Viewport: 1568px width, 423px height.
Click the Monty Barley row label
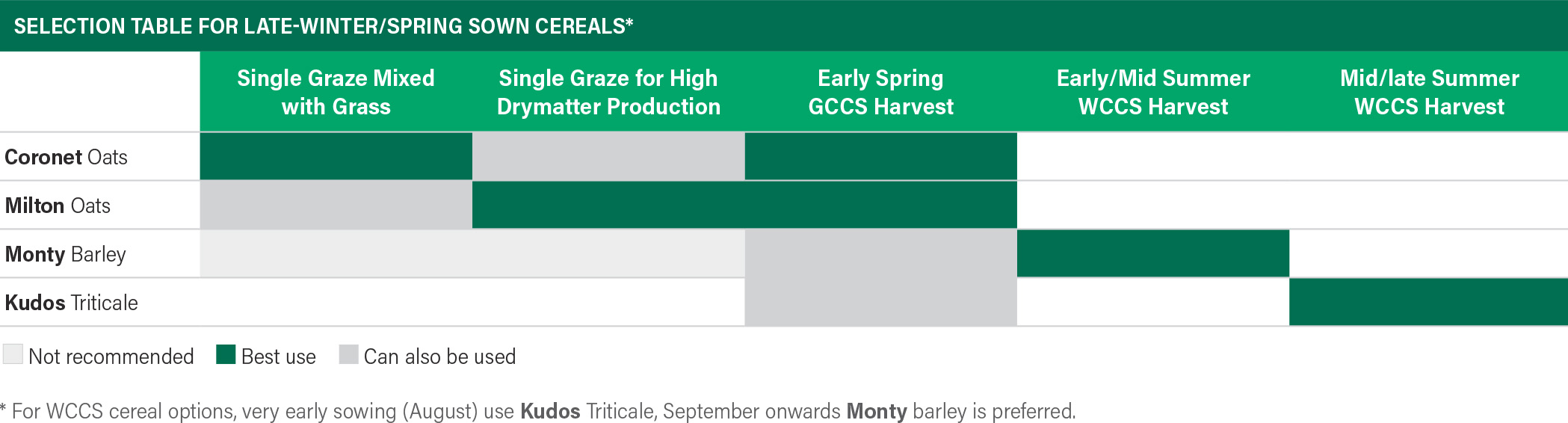65,255
